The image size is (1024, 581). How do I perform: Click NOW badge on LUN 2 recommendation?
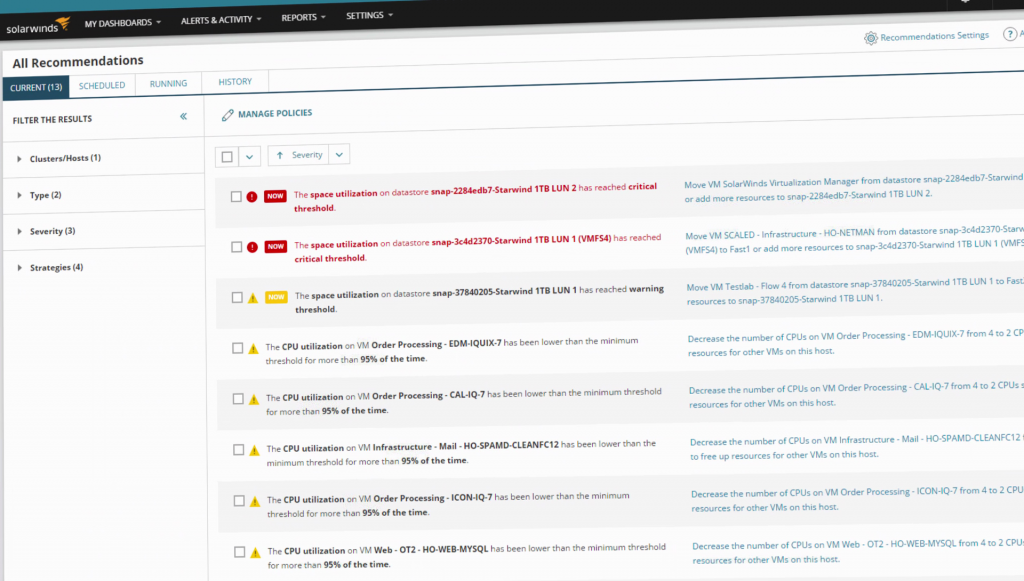click(x=276, y=196)
